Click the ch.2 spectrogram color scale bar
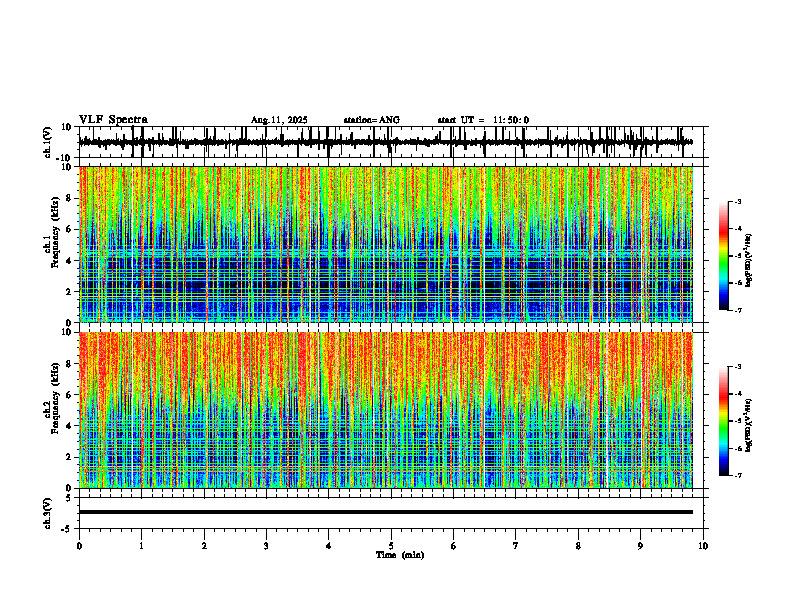 pos(724,421)
